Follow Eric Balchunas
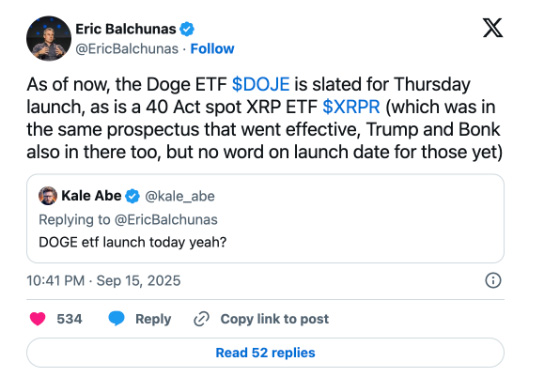540x383 pixels. (212, 49)
